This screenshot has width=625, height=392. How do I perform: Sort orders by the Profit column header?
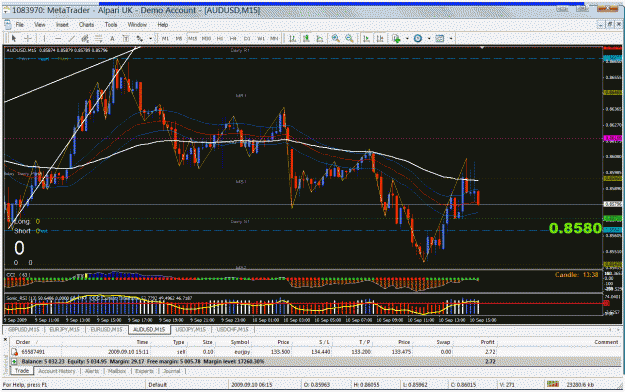point(487,342)
